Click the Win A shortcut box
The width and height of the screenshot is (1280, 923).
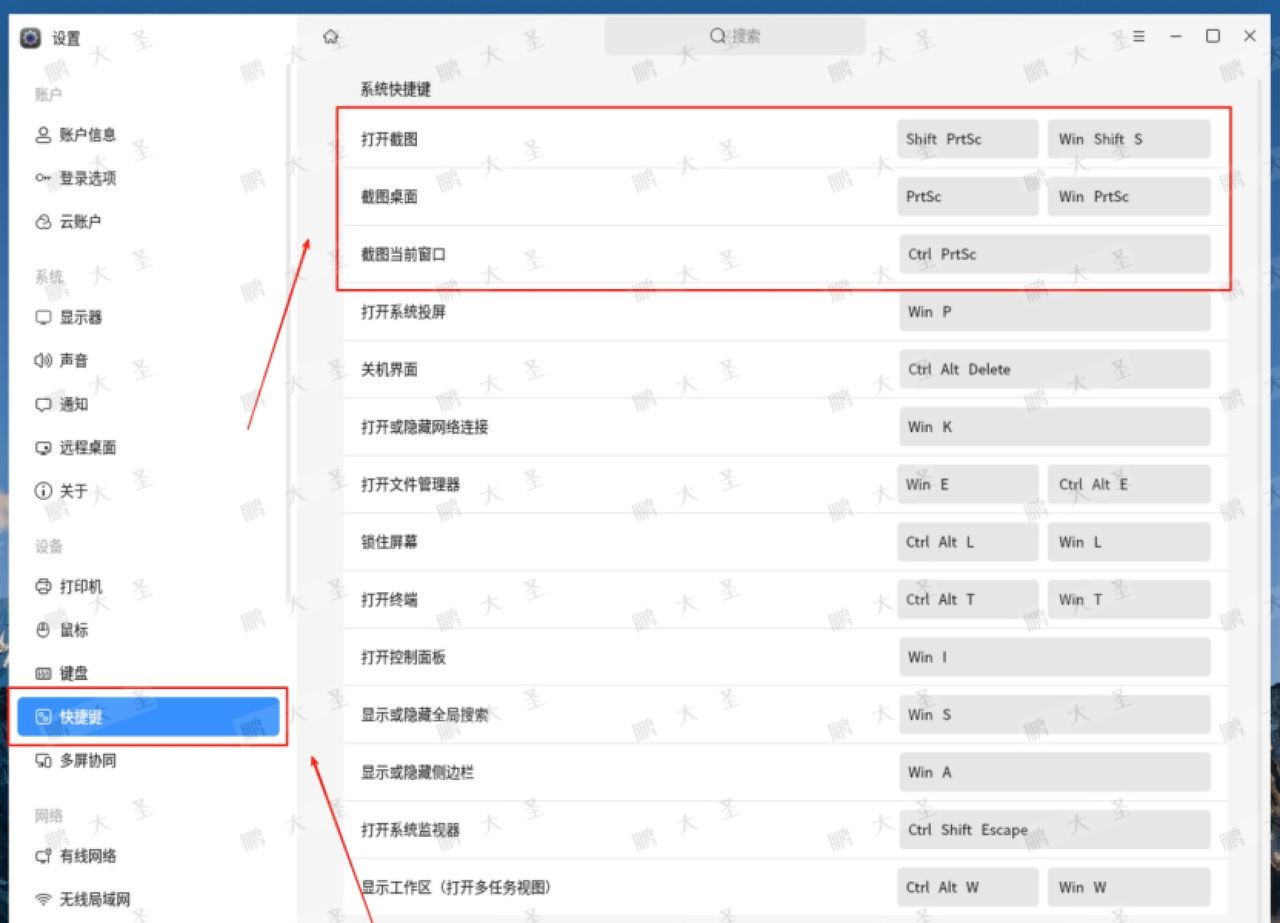[1055, 772]
